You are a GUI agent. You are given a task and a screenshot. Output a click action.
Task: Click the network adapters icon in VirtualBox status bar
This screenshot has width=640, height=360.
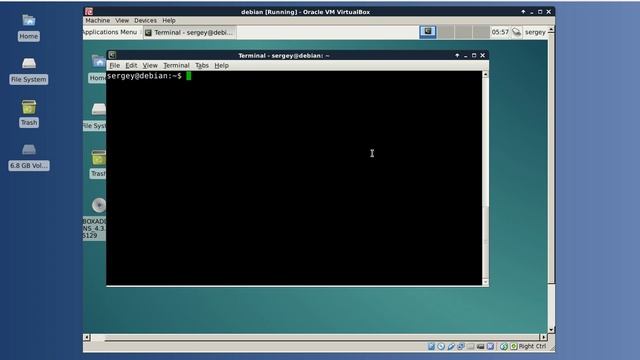point(461,347)
